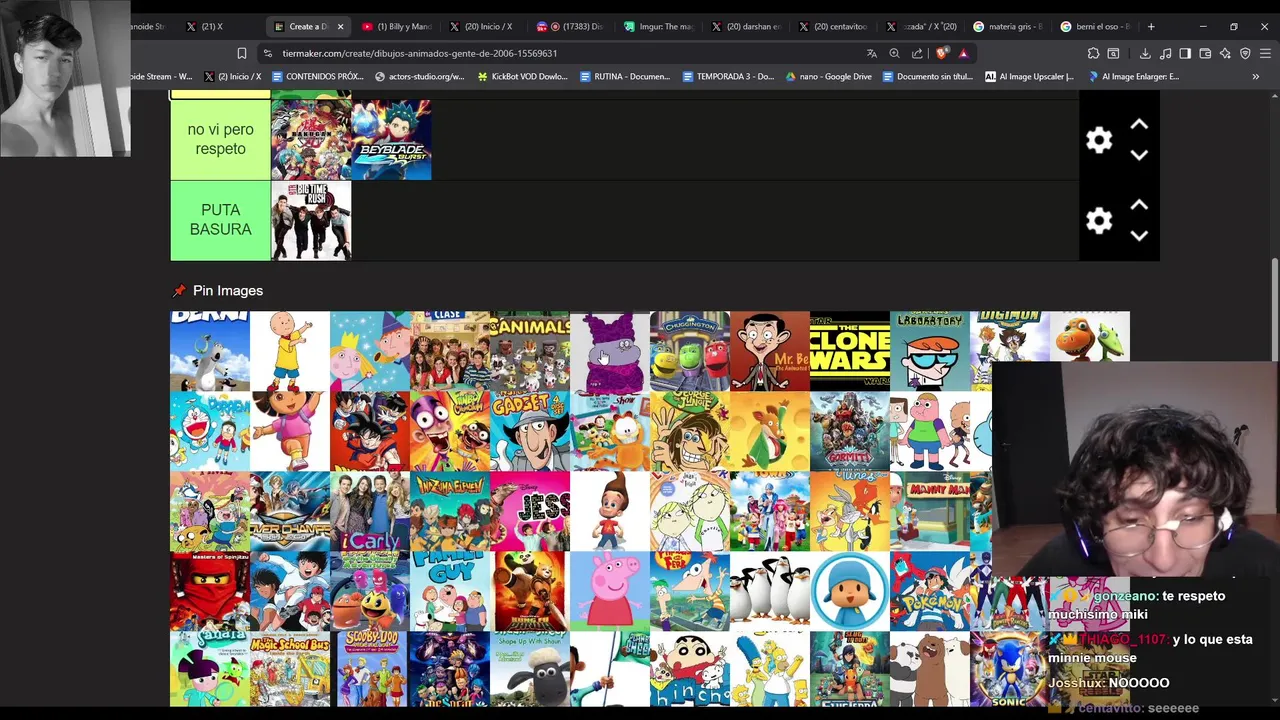Viewport: 1280px width, 720px height.
Task: Switch to the 'berni el oso' tab
Action: pos(1095,27)
